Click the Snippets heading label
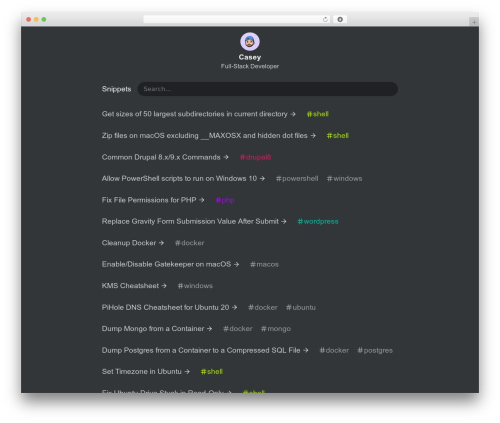500x423 pixels. 116,89
